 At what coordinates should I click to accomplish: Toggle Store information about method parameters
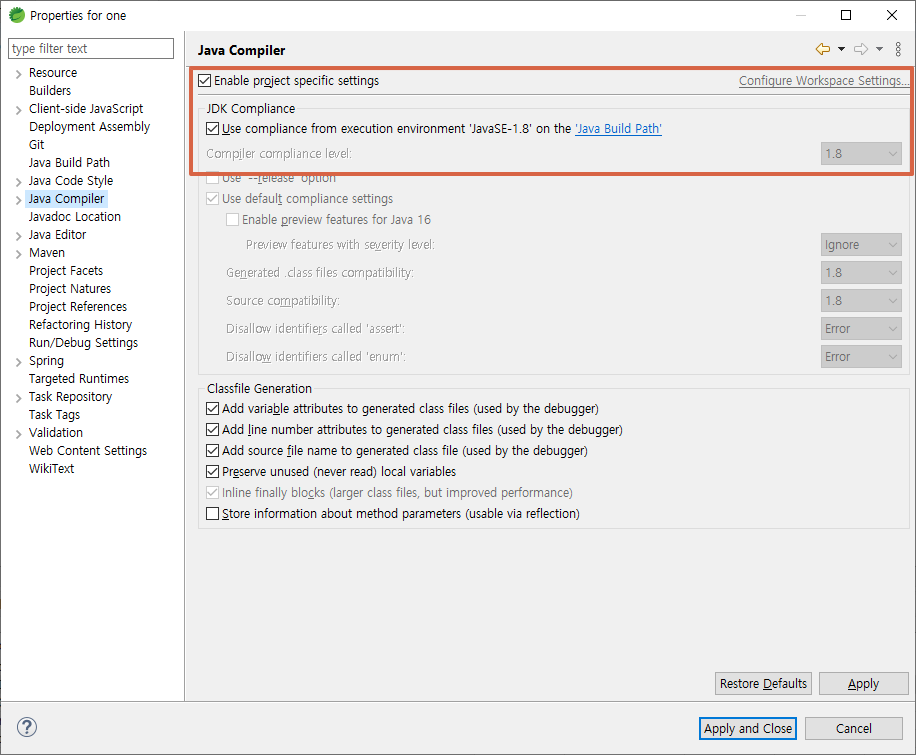point(213,514)
